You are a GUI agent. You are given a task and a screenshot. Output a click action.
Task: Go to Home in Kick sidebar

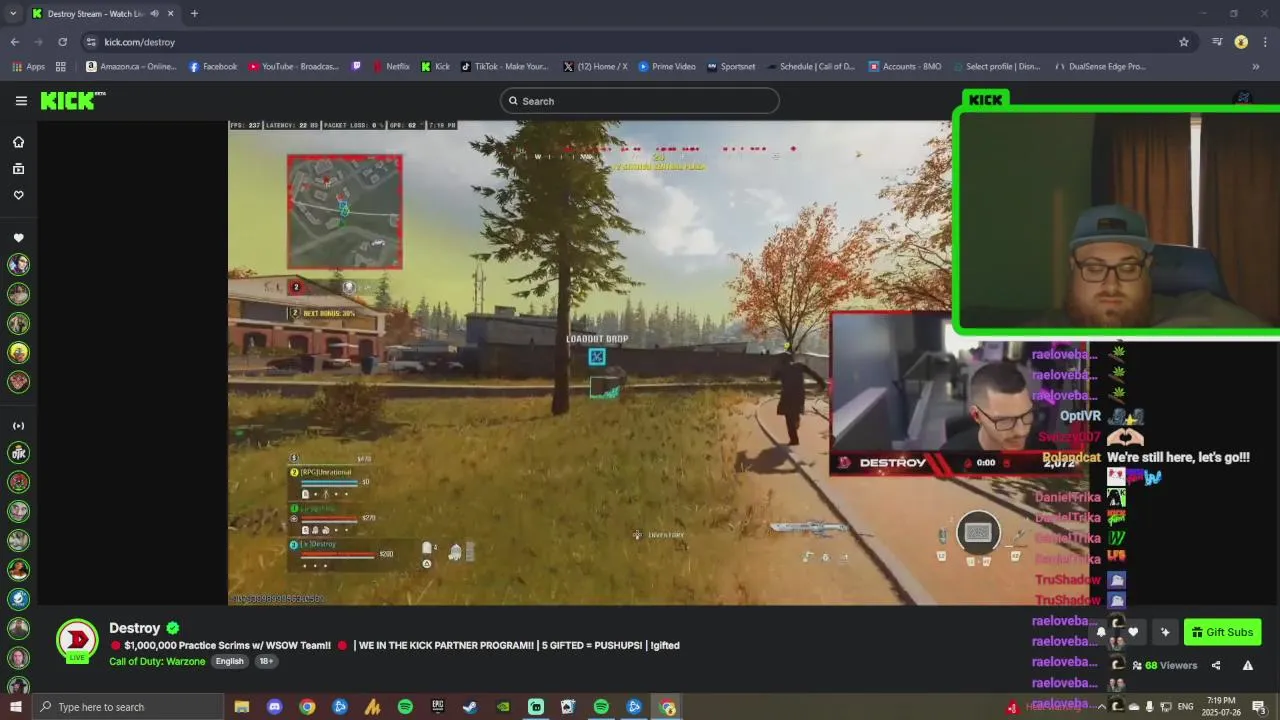click(18, 142)
